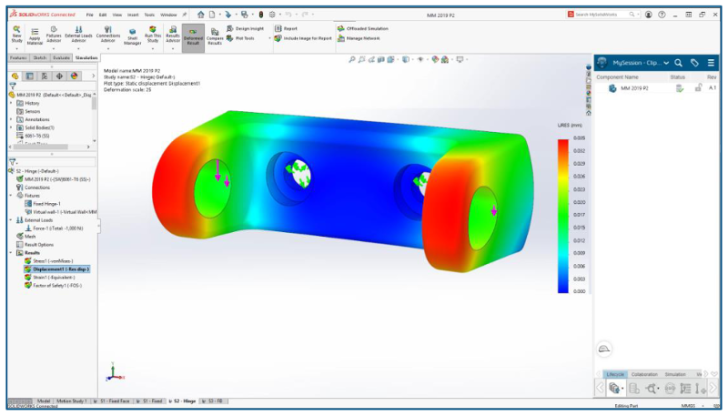Open the user login account icon
The image size is (728, 416).
click(649, 15)
